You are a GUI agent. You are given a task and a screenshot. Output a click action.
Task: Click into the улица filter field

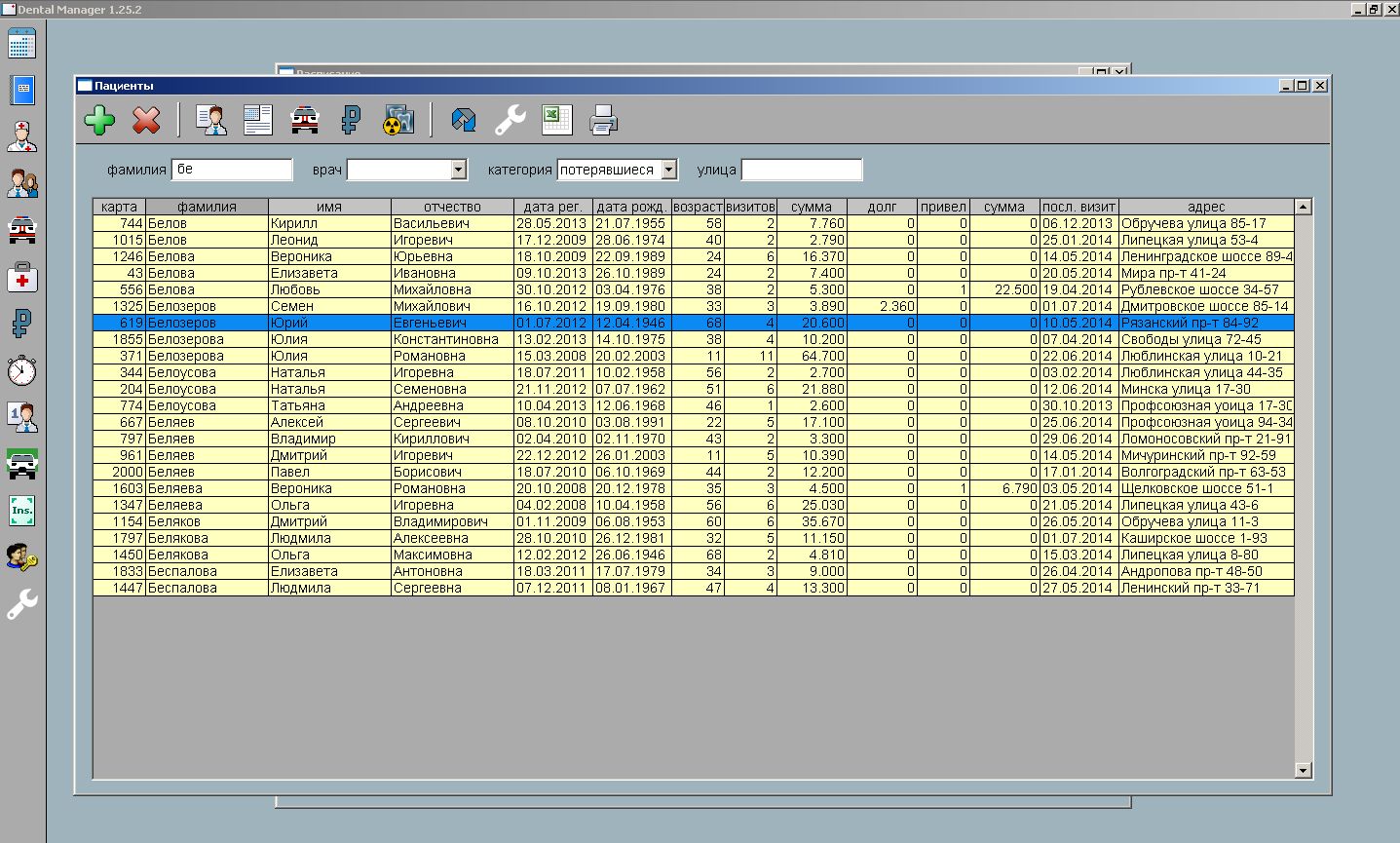point(801,170)
